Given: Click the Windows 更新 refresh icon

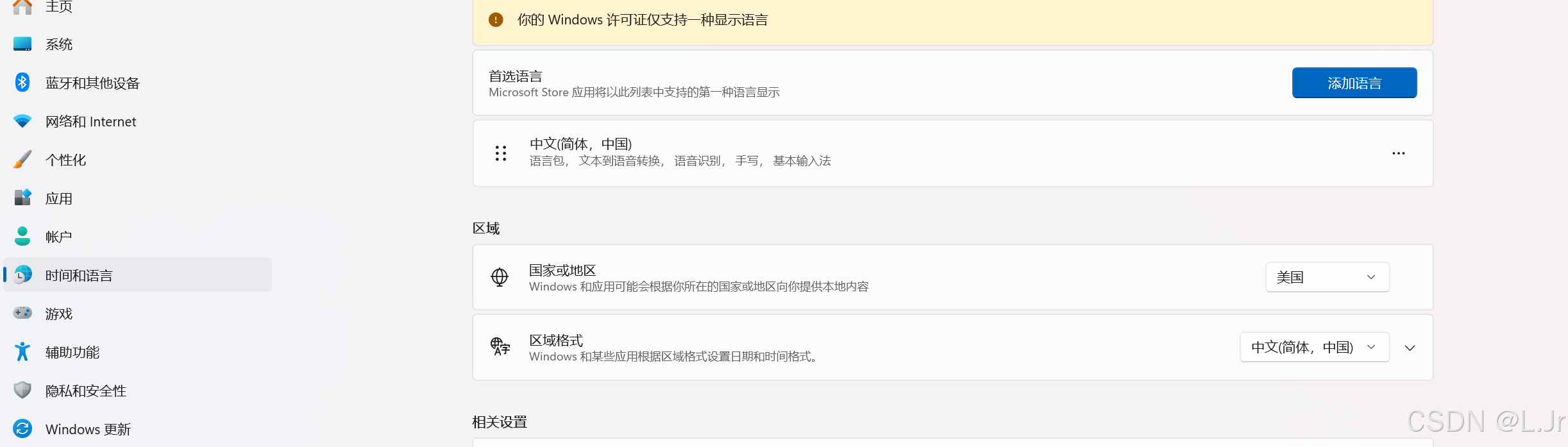Looking at the screenshot, I should (22, 428).
